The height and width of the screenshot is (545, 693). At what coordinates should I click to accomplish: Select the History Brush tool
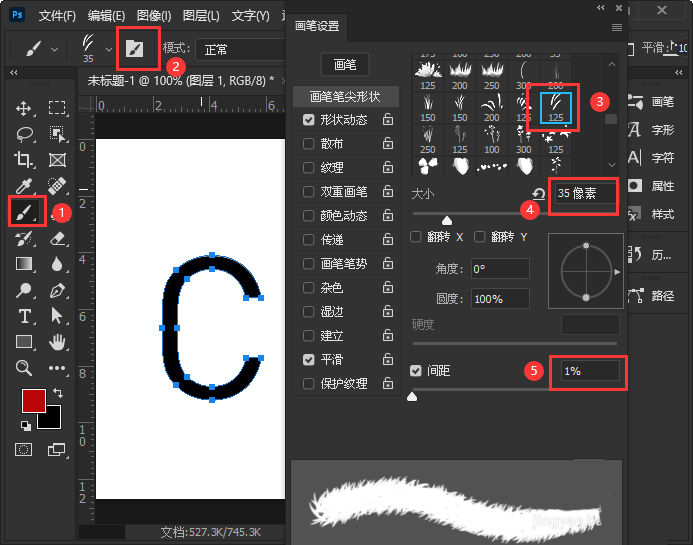(x=23, y=238)
